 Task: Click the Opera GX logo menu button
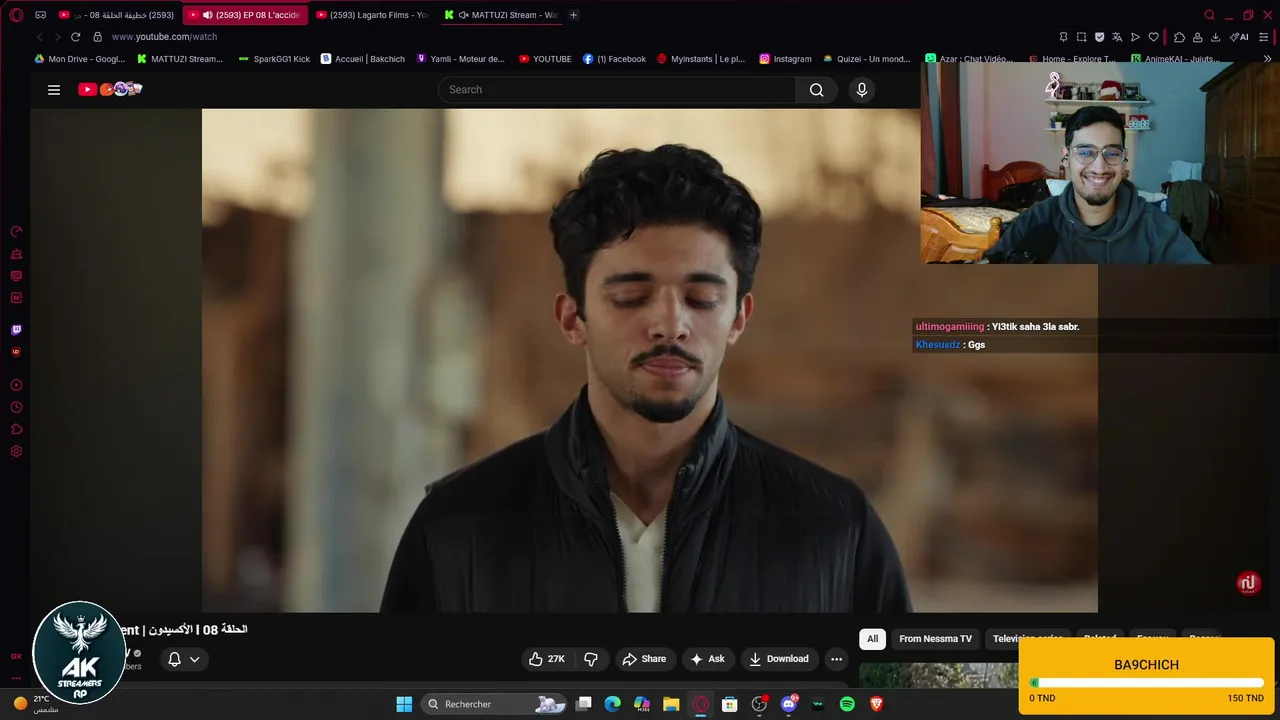16,15
